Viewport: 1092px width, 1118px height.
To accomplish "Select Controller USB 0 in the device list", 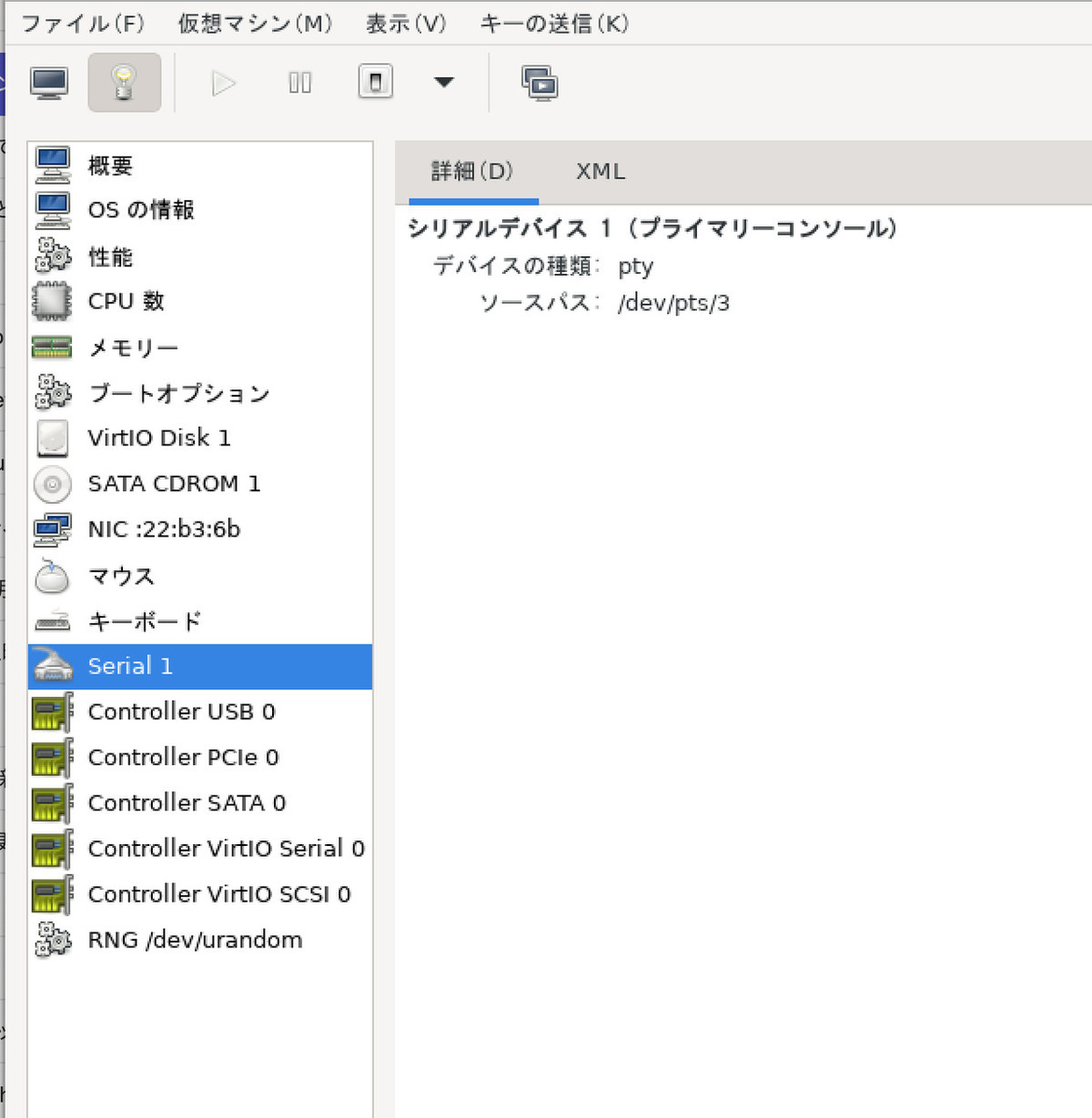I will click(182, 711).
